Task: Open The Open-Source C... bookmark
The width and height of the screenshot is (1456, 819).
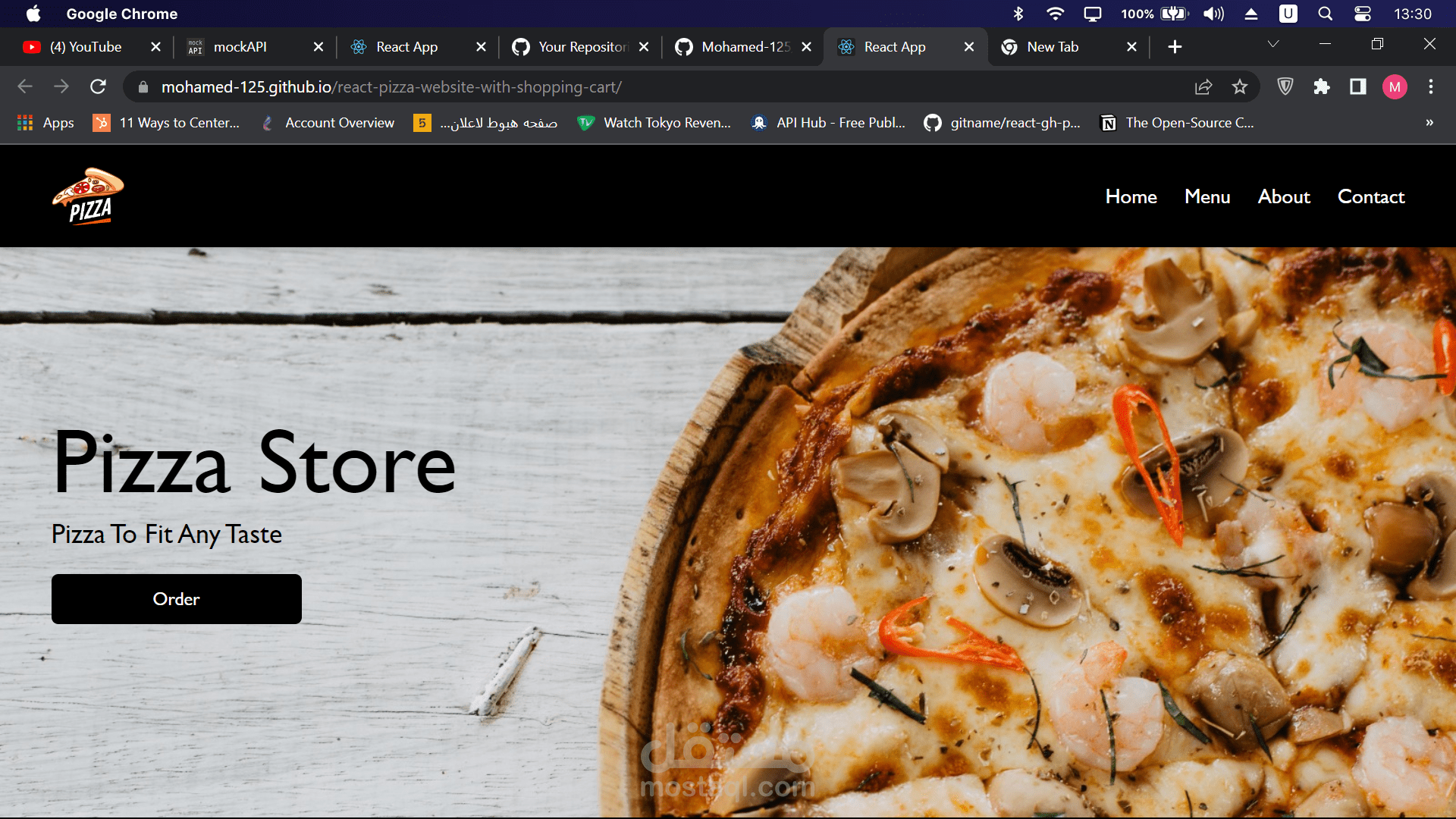Action: (1177, 123)
